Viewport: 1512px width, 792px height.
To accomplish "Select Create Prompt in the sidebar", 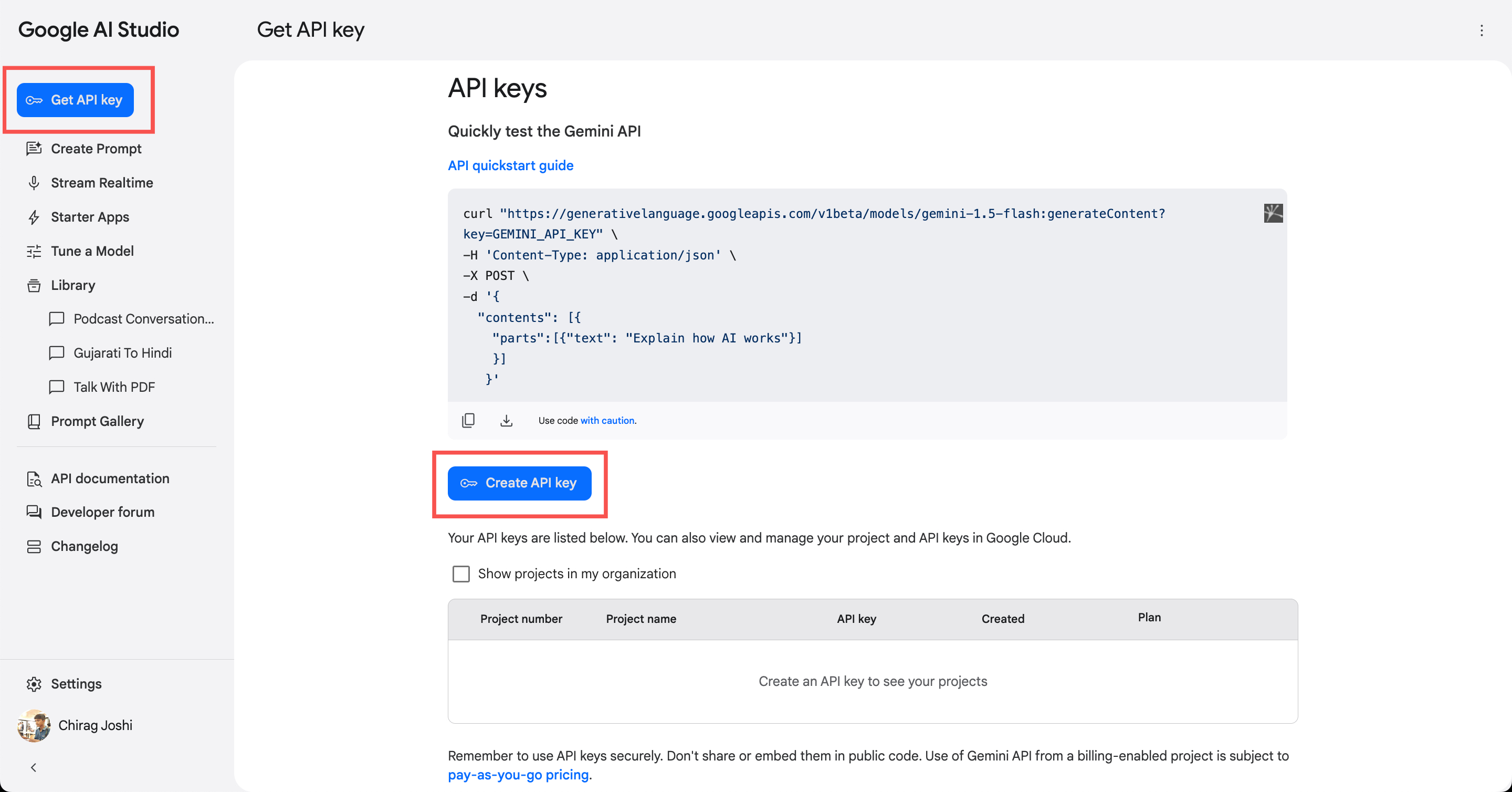I will (x=96, y=149).
